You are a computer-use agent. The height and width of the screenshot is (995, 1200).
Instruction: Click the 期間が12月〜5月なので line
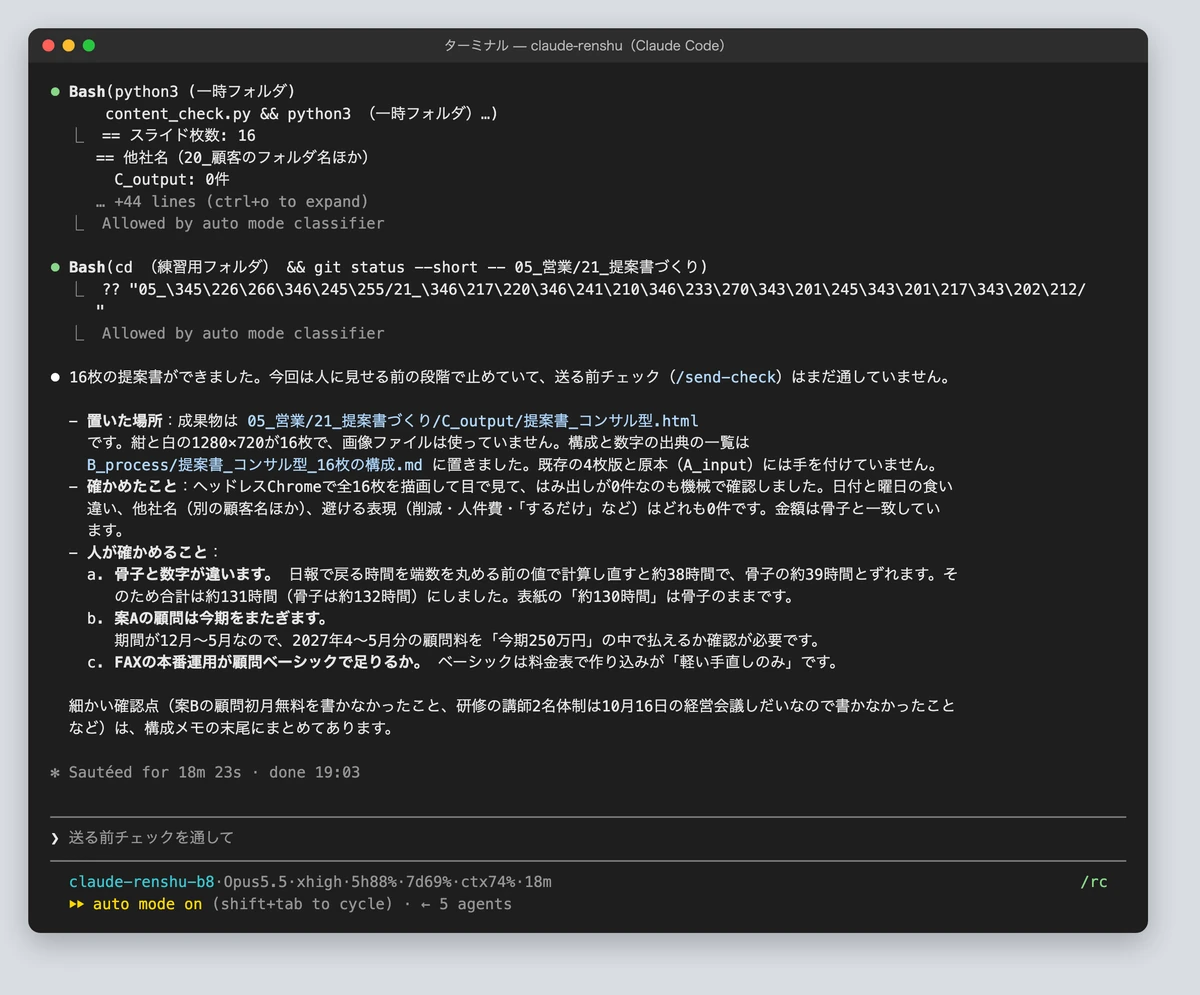(x=467, y=640)
